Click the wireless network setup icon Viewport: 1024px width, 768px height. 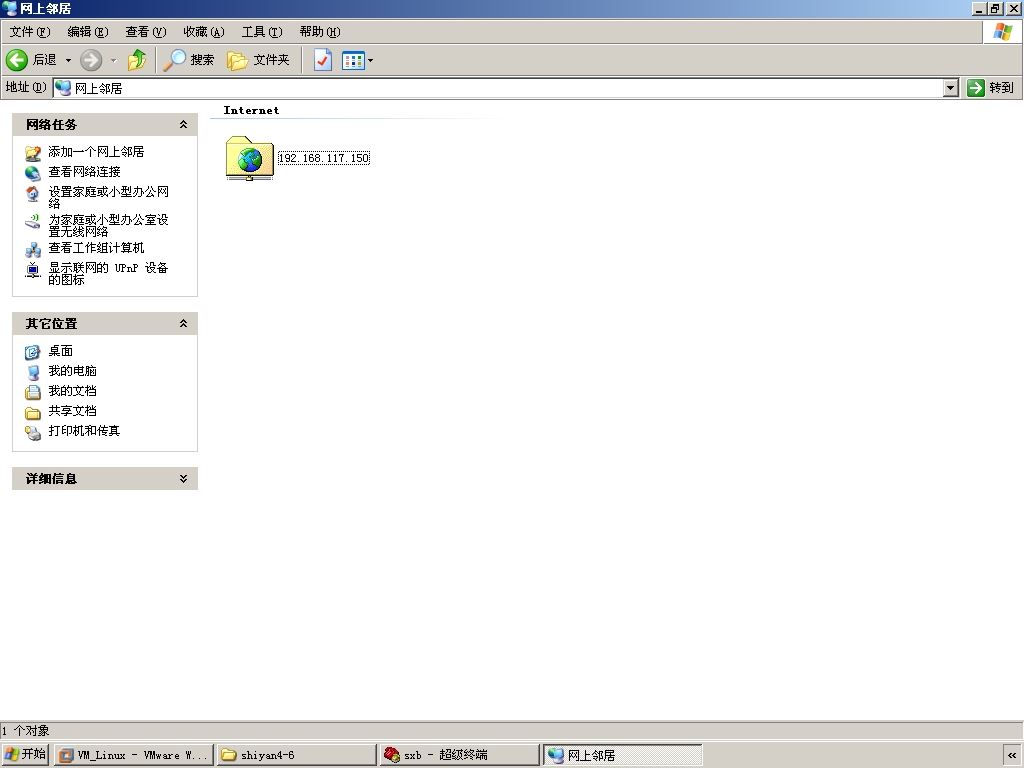(33, 222)
